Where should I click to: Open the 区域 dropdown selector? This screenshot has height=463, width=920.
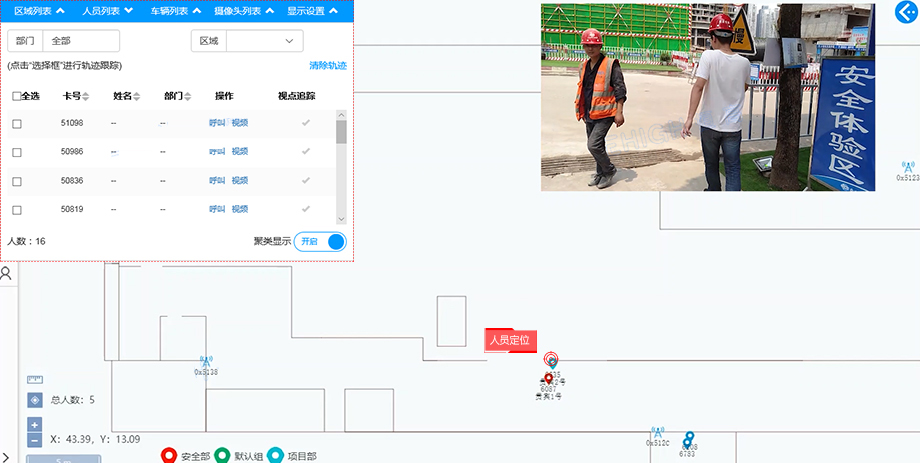(265, 41)
